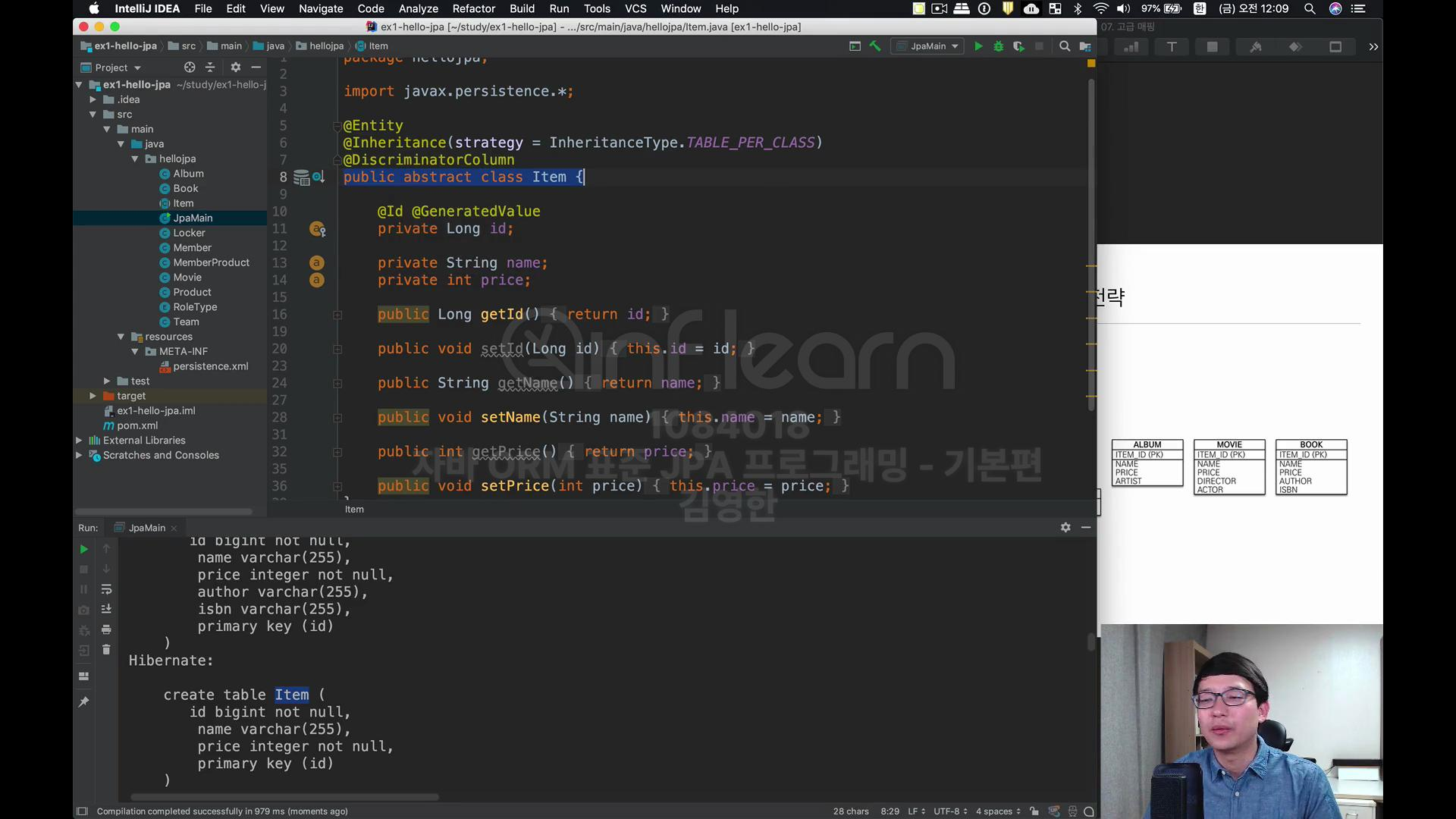Expand External Libraries node
Image resolution: width=1456 pixels, height=819 pixels.
pos(79,440)
